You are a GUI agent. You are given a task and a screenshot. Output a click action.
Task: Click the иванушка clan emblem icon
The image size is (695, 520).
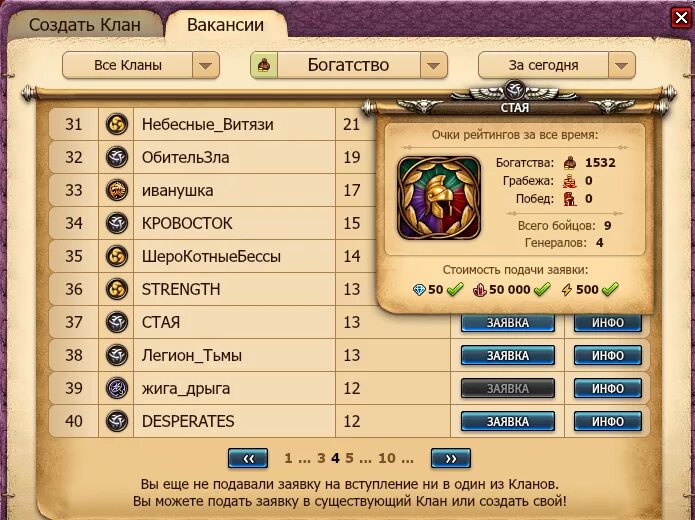pyautogui.click(x=117, y=190)
